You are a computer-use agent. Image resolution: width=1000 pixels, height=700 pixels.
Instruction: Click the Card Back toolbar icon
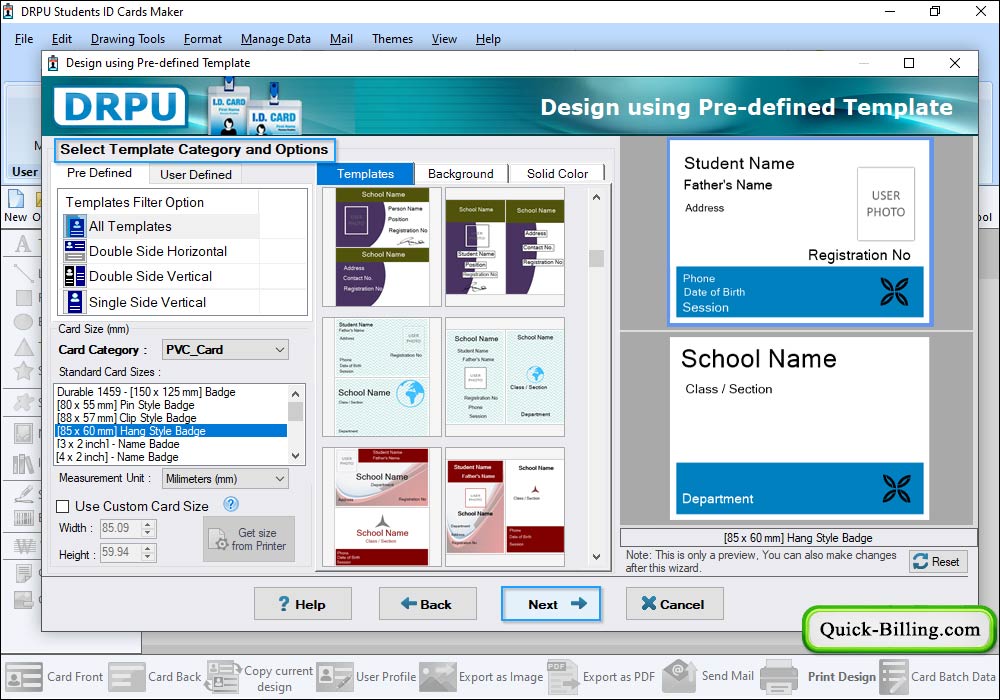126,677
